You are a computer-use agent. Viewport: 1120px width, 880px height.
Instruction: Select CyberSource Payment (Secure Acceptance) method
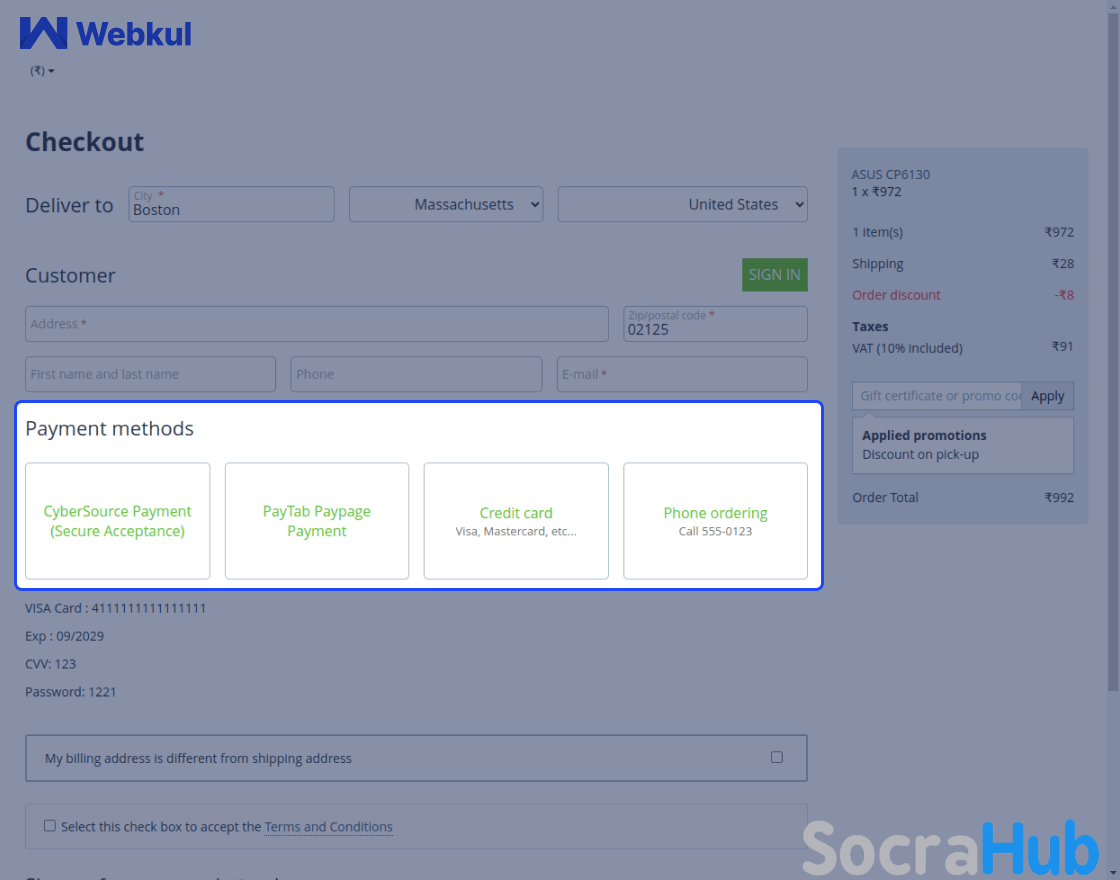[117, 521]
